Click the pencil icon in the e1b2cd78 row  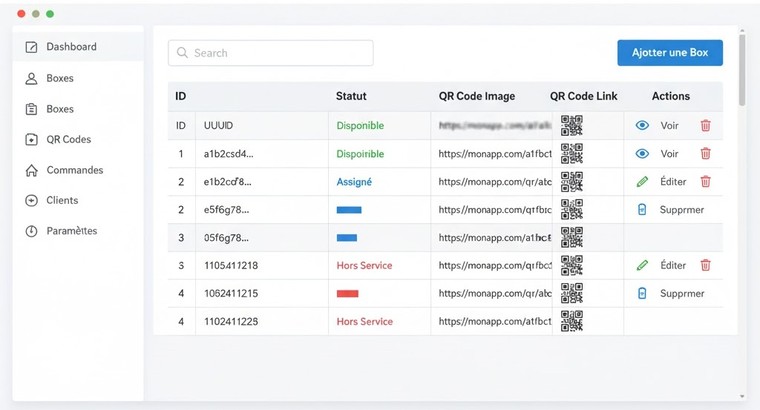[642, 182]
